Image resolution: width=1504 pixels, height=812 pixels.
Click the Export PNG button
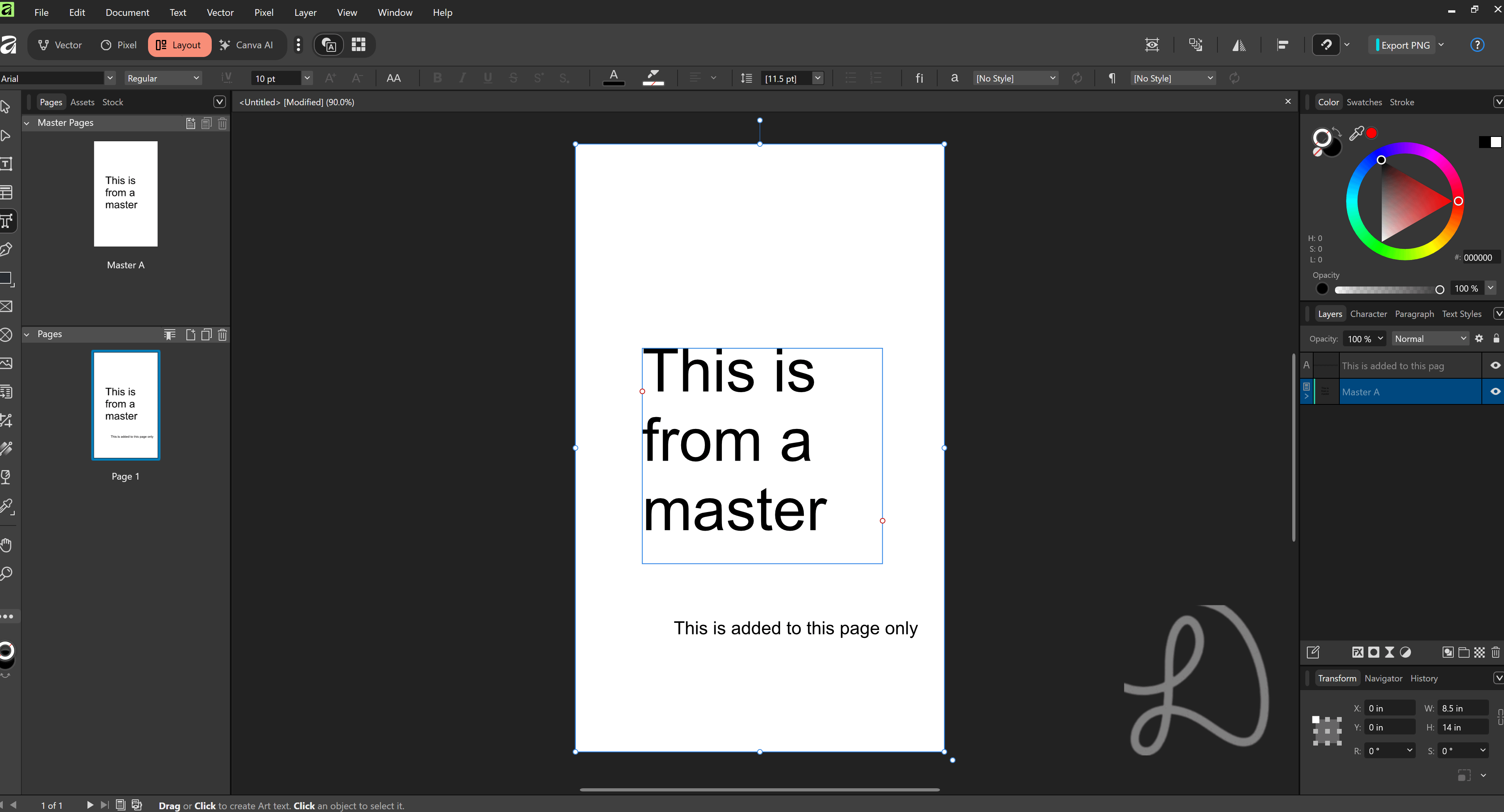pyautogui.click(x=1402, y=45)
